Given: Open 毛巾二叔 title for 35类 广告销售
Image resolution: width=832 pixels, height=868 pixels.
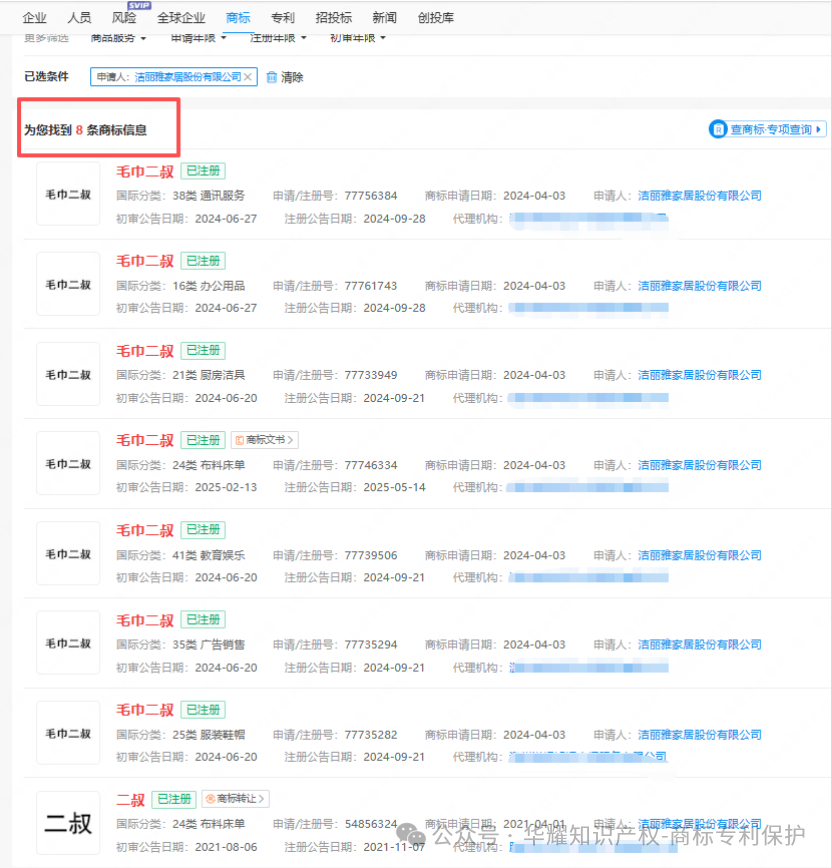Looking at the screenshot, I should pos(145,620).
